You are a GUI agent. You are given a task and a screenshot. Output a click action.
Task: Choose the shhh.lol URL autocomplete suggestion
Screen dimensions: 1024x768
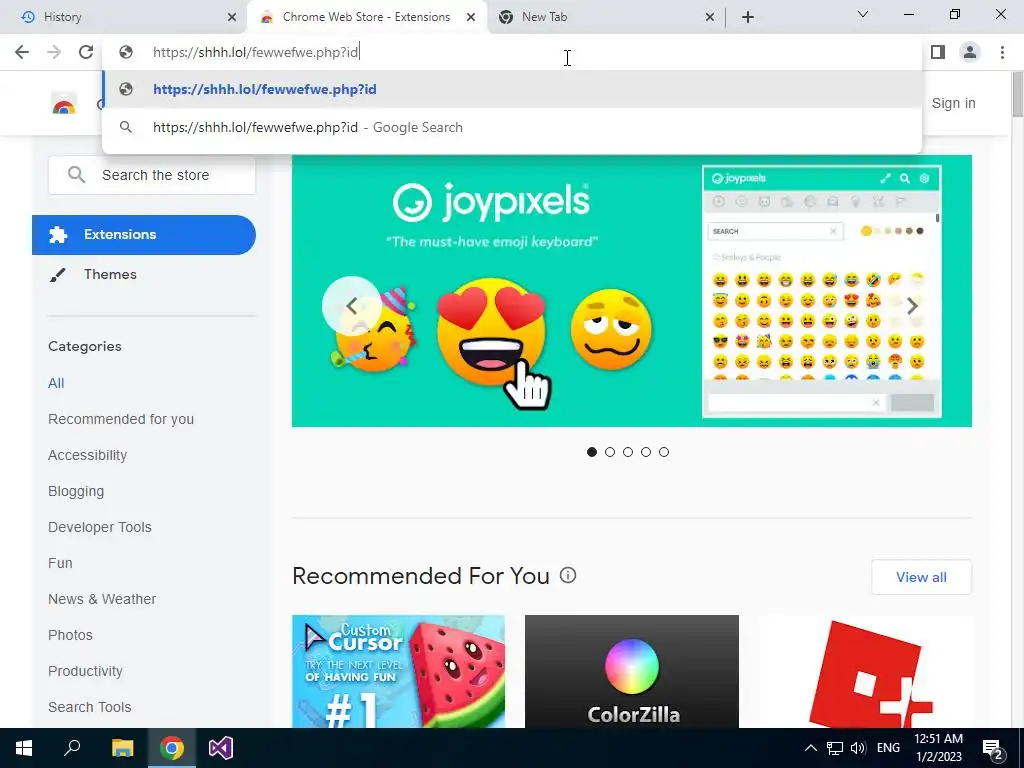pos(512,89)
